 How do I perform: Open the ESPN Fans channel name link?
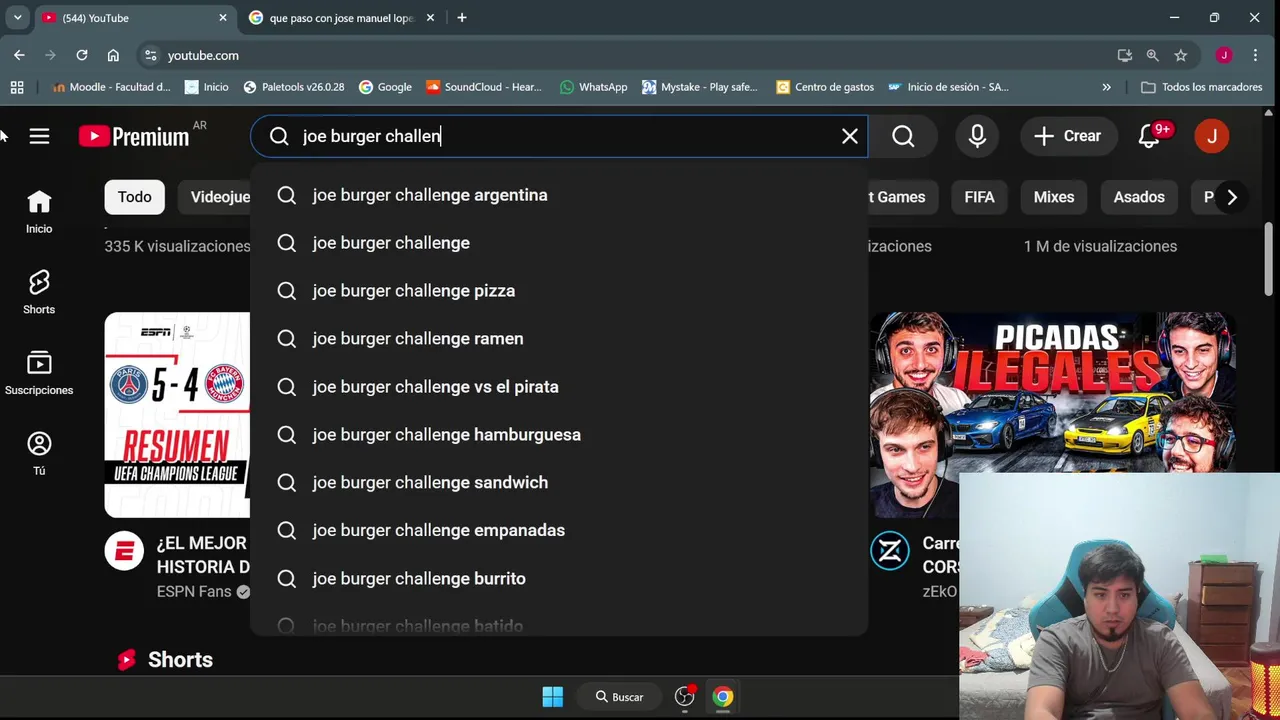point(193,591)
